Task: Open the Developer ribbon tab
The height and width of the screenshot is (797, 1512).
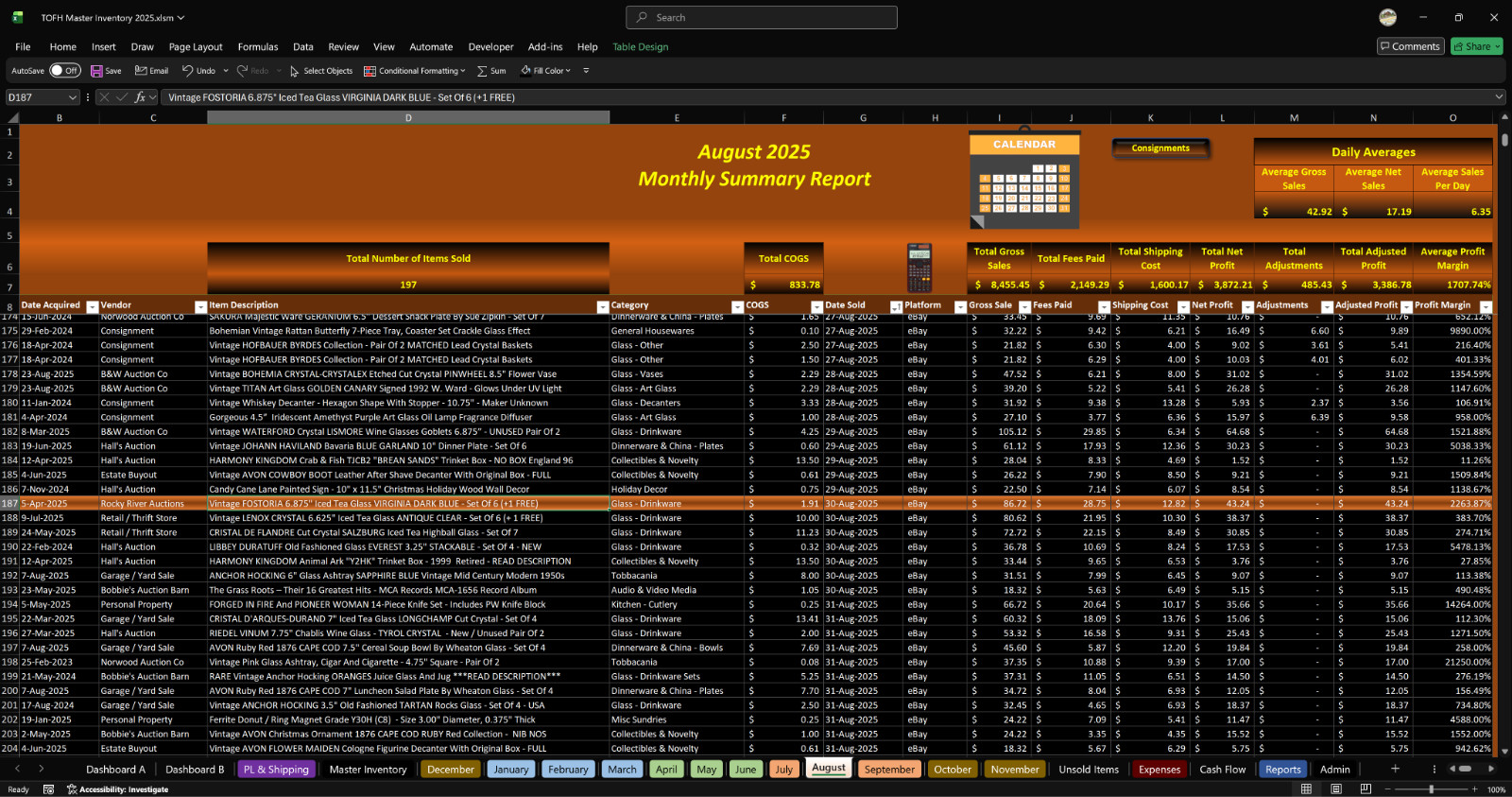Action: (x=490, y=46)
